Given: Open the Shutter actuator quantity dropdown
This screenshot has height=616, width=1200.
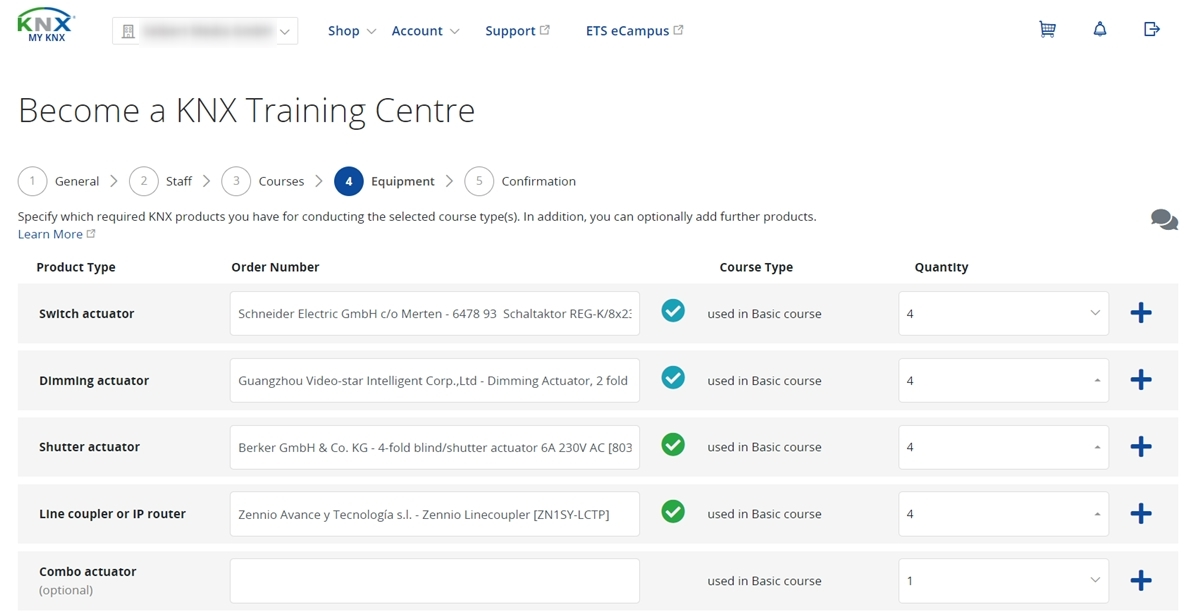Looking at the screenshot, I should (x=1003, y=448).
